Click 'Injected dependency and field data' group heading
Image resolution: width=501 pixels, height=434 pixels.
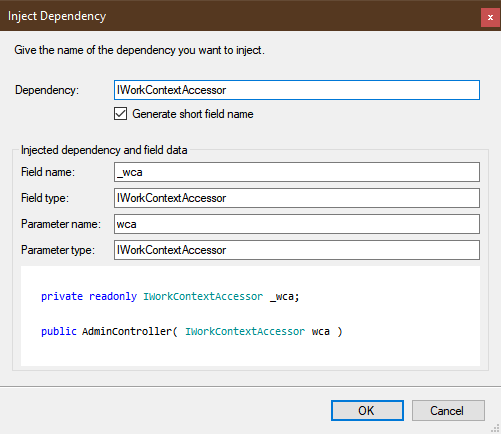(104, 150)
